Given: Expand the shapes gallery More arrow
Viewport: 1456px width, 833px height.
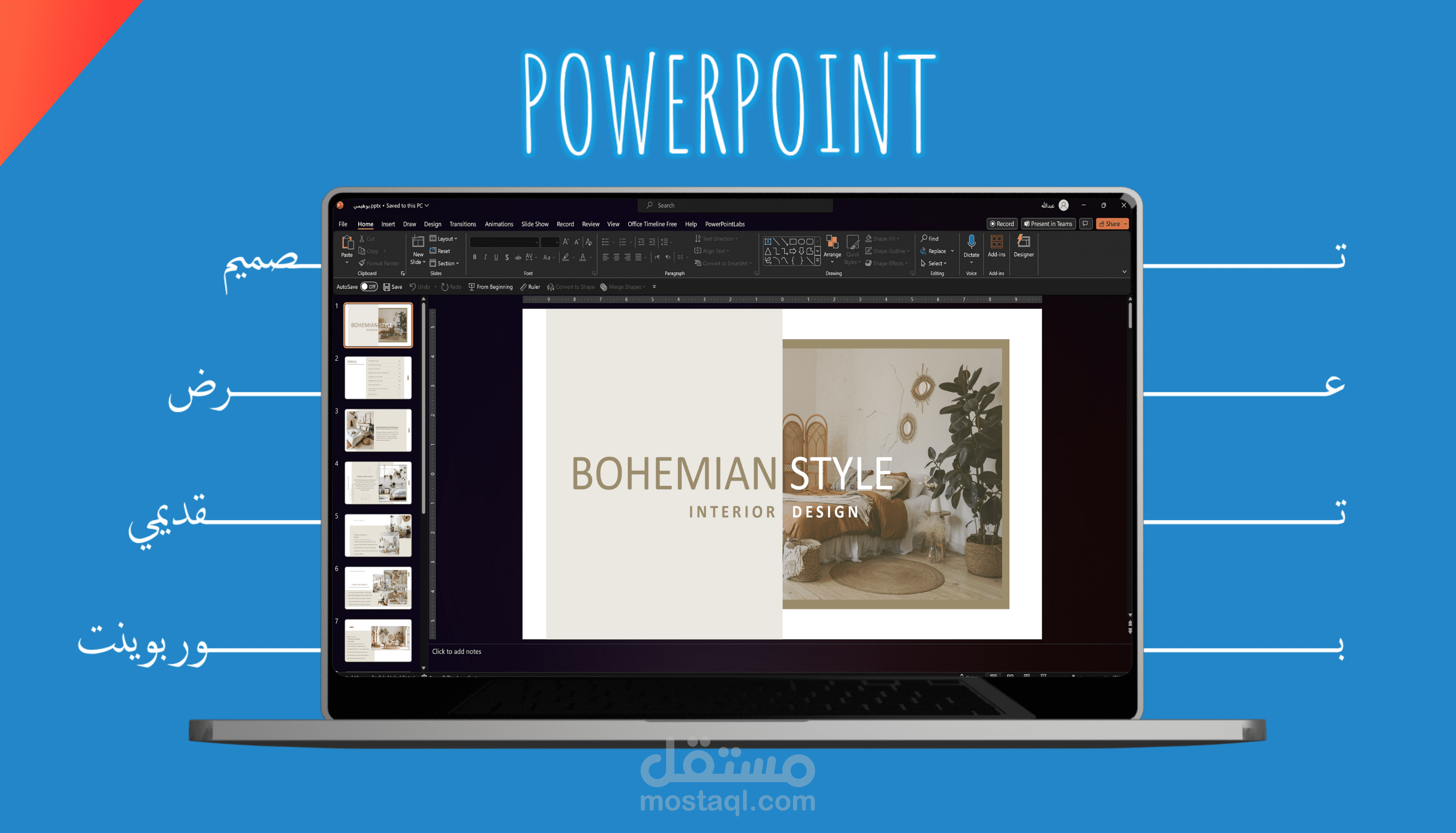Looking at the screenshot, I should pos(817,261).
